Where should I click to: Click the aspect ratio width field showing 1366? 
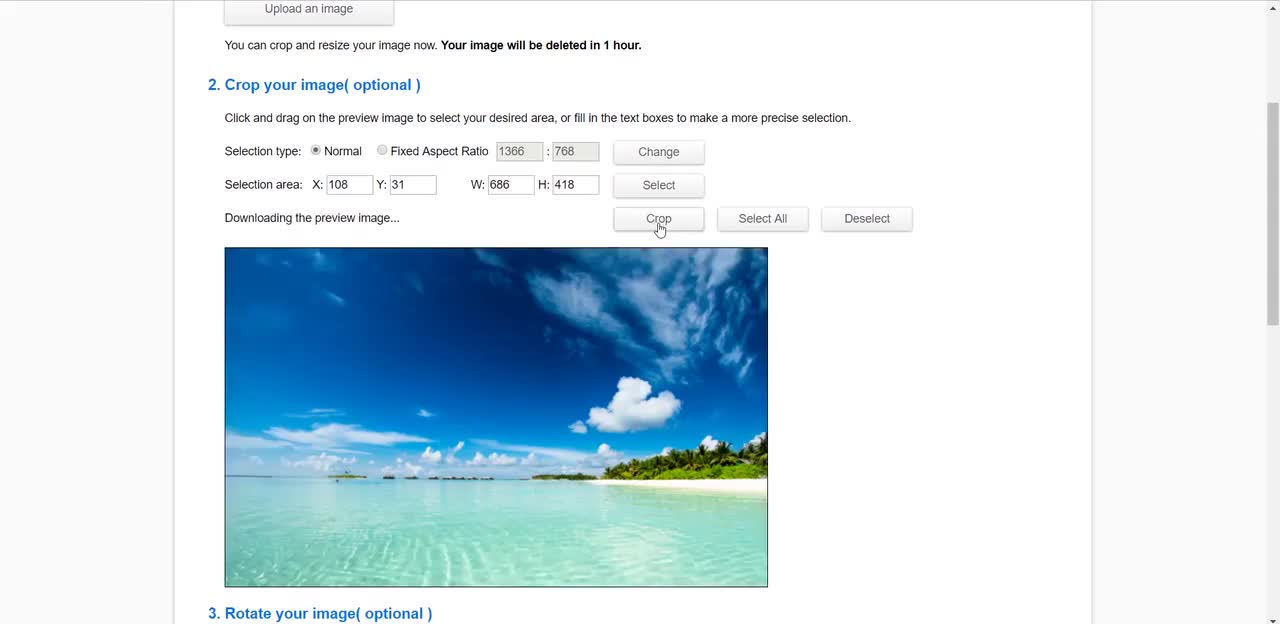click(x=519, y=152)
